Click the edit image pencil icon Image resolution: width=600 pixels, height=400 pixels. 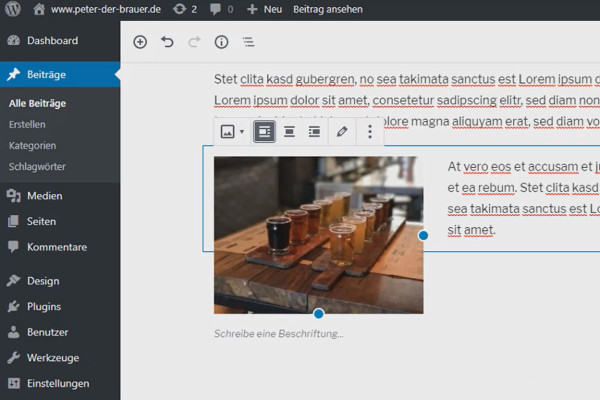coord(342,132)
